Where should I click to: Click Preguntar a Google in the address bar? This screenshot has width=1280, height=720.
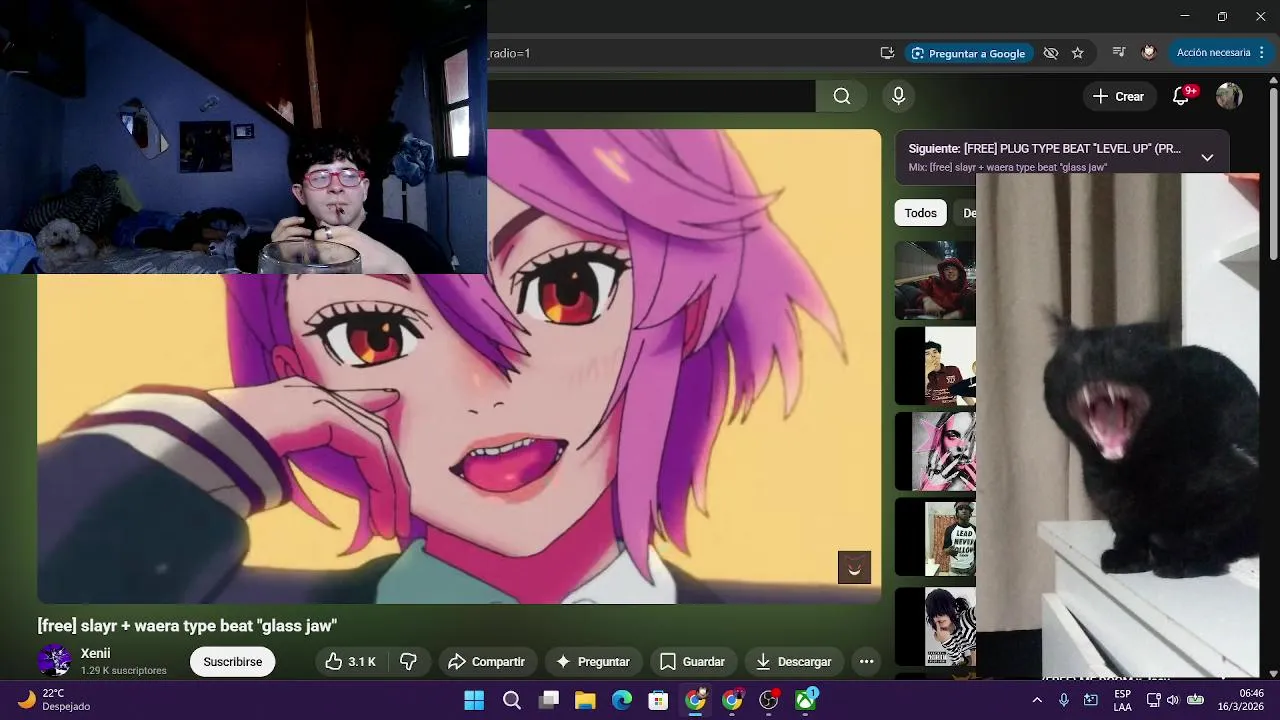pyautogui.click(x=968, y=53)
